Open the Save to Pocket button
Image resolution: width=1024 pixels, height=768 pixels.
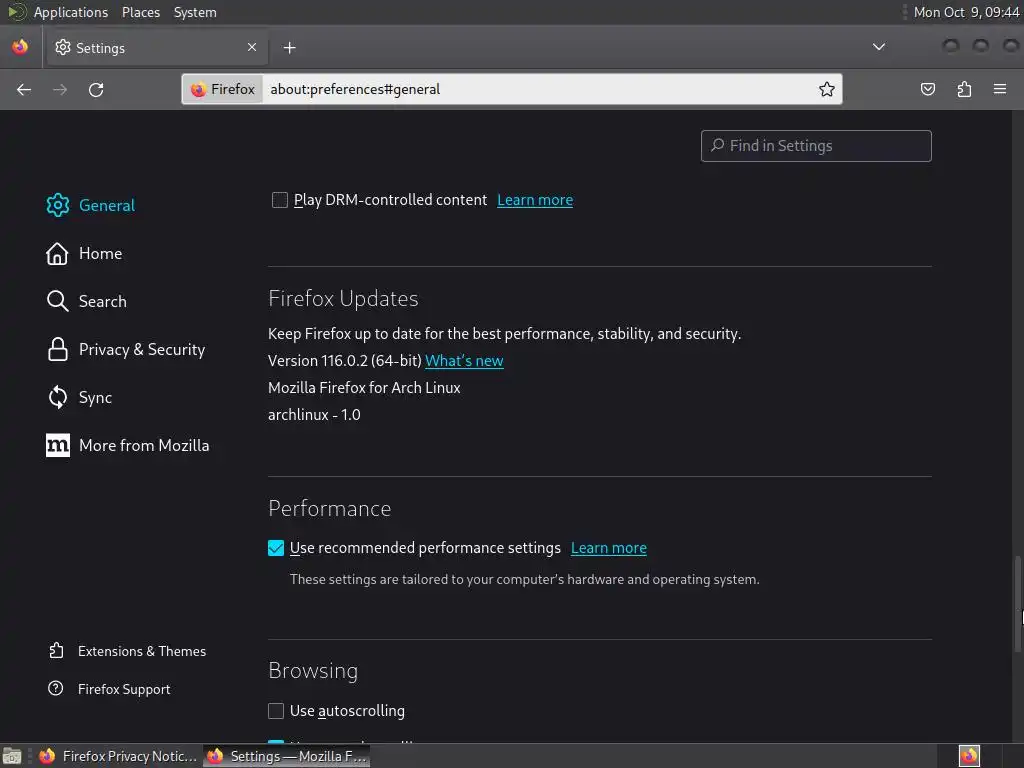[x=927, y=89]
